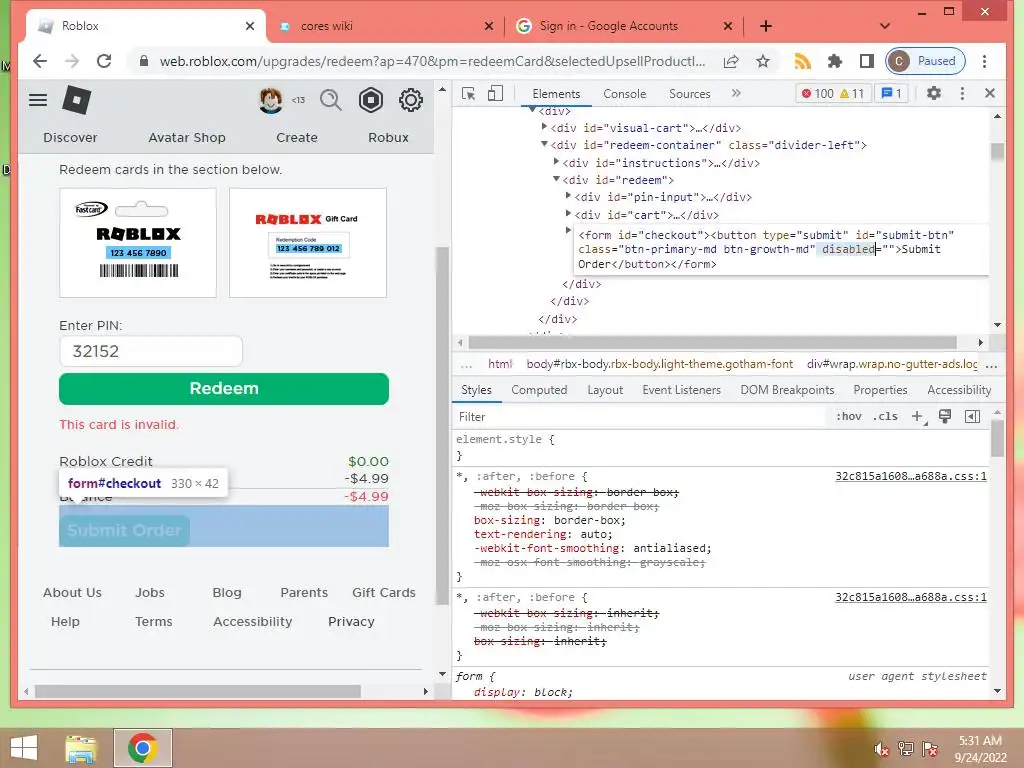Open the Gift Cards footer link
1024x768 pixels.
point(384,592)
